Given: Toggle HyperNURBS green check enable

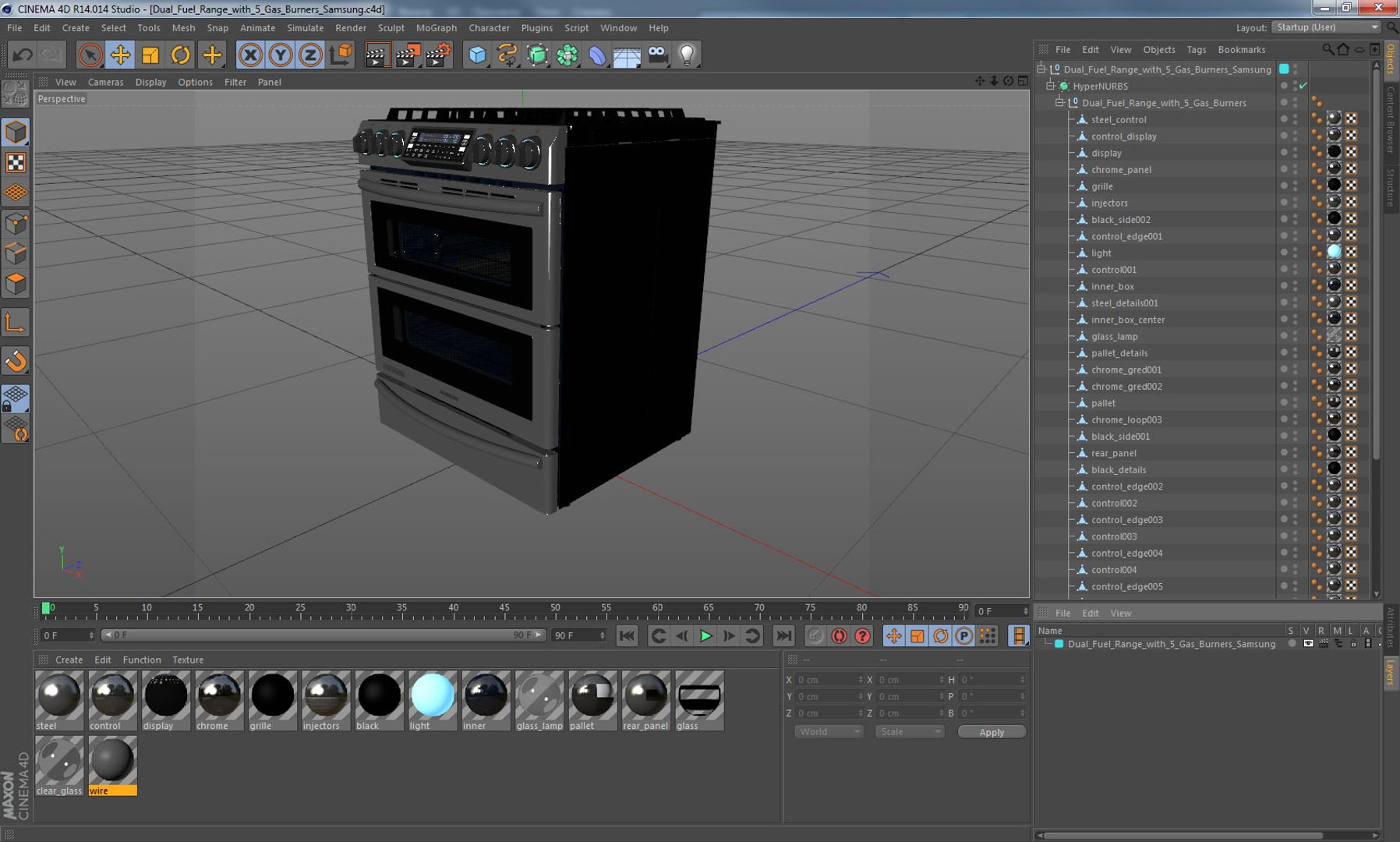Looking at the screenshot, I should click(x=1303, y=86).
